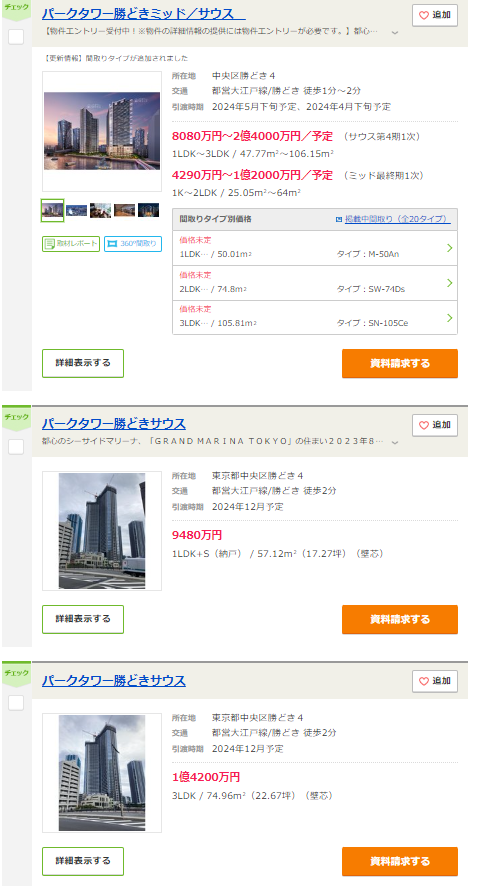Tick the check box for the 1億4200万円 listing
The height and width of the screenshot is (886, 480).
point(16,703)
